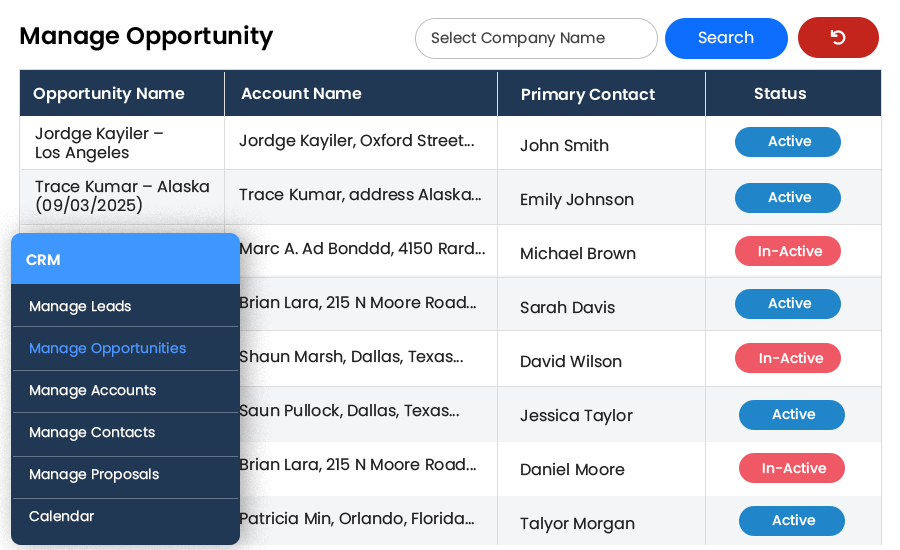The image size is (900, 550).
Task: Click primary contact Michael Brown
Action: [578, 254]
